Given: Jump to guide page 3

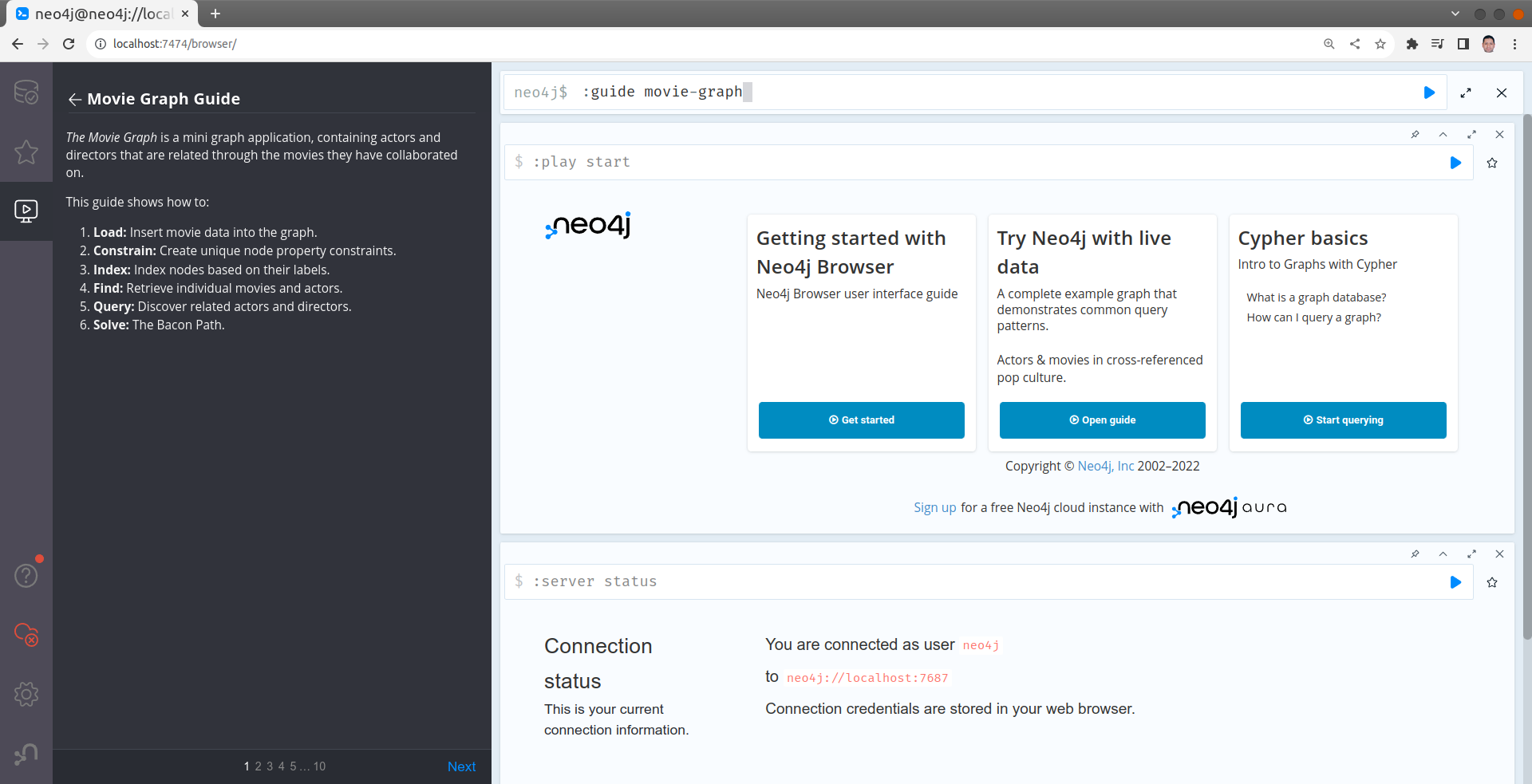Looking at the screenshot, I should pos(270,766).
